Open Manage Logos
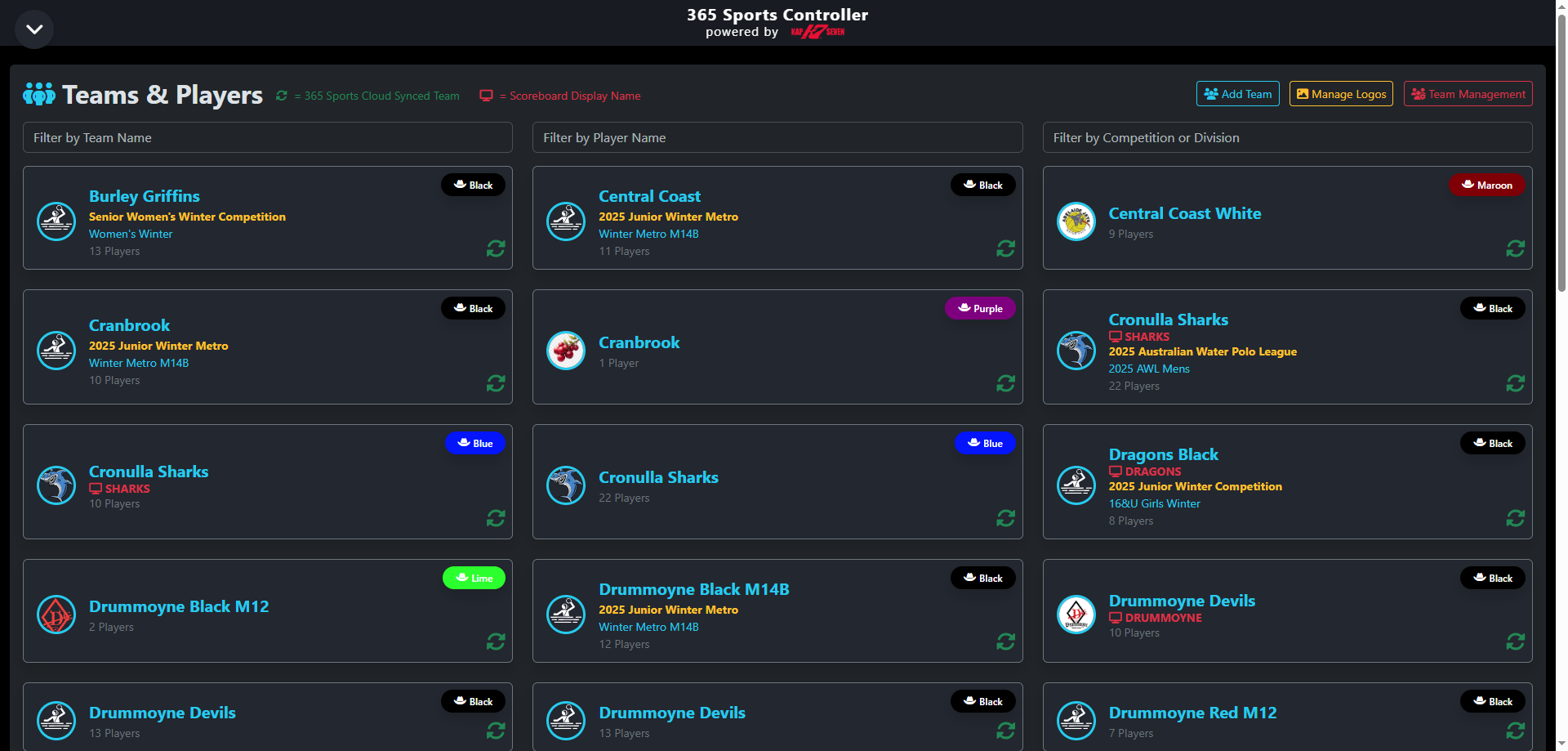Screen dimensions: 1568x751 [x=1340, y=93]
